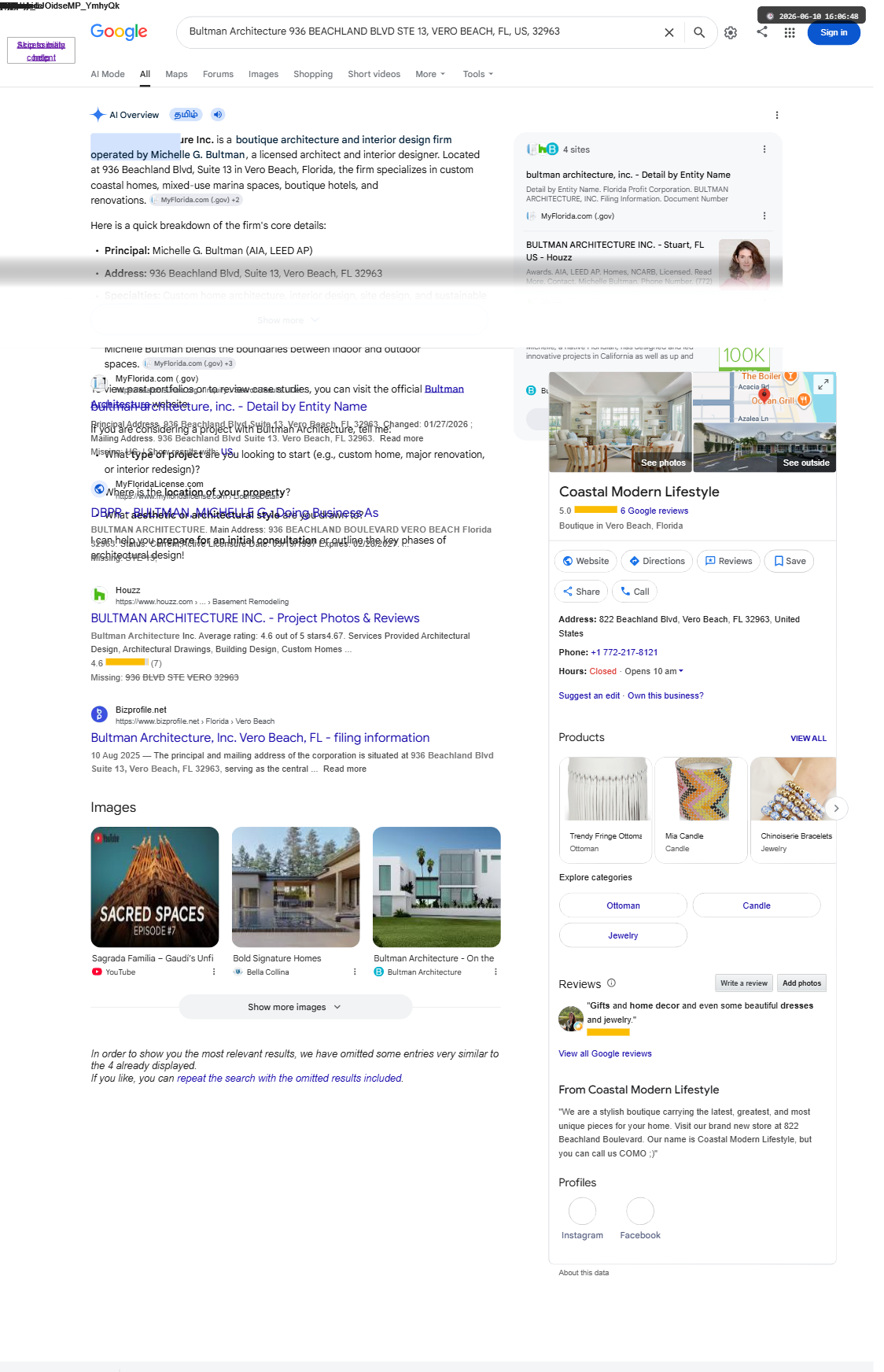Switch to Images tab
The height and width of the screenshot is (1372, 884).
(263, 74)
